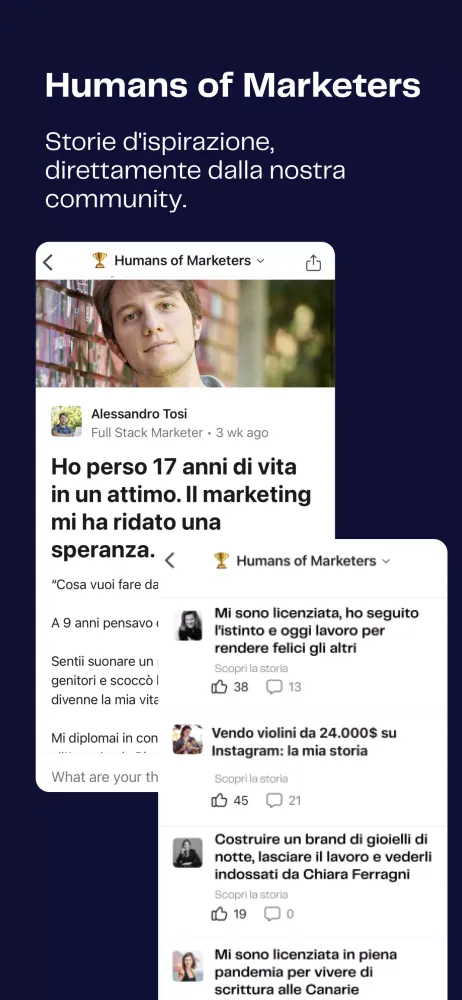Expand Humans of Marketers dropdown in list header
The width and height of the screenshot is (462, 1000).
coord(385,561)
